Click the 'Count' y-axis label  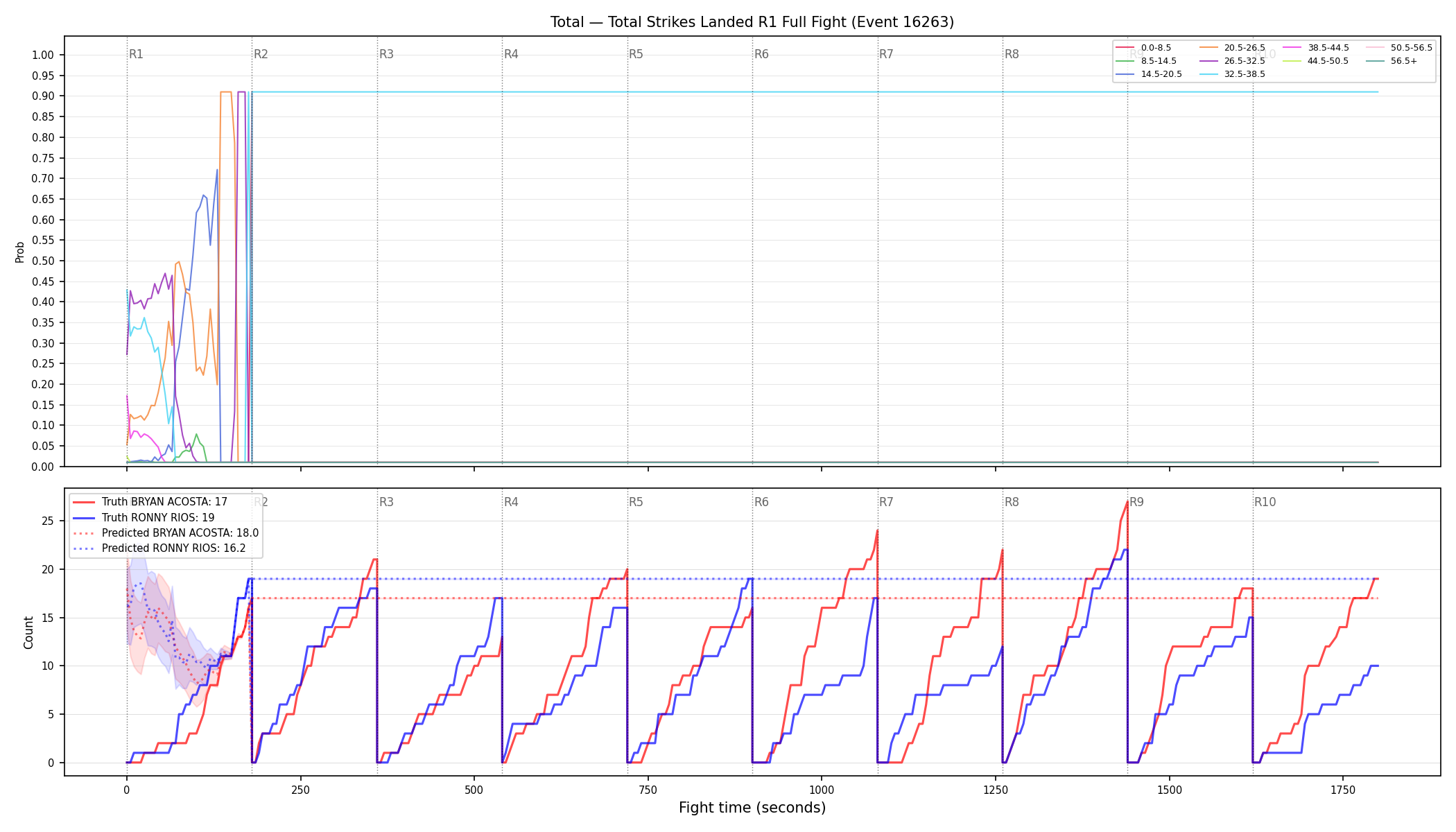(x=28, y=632)
